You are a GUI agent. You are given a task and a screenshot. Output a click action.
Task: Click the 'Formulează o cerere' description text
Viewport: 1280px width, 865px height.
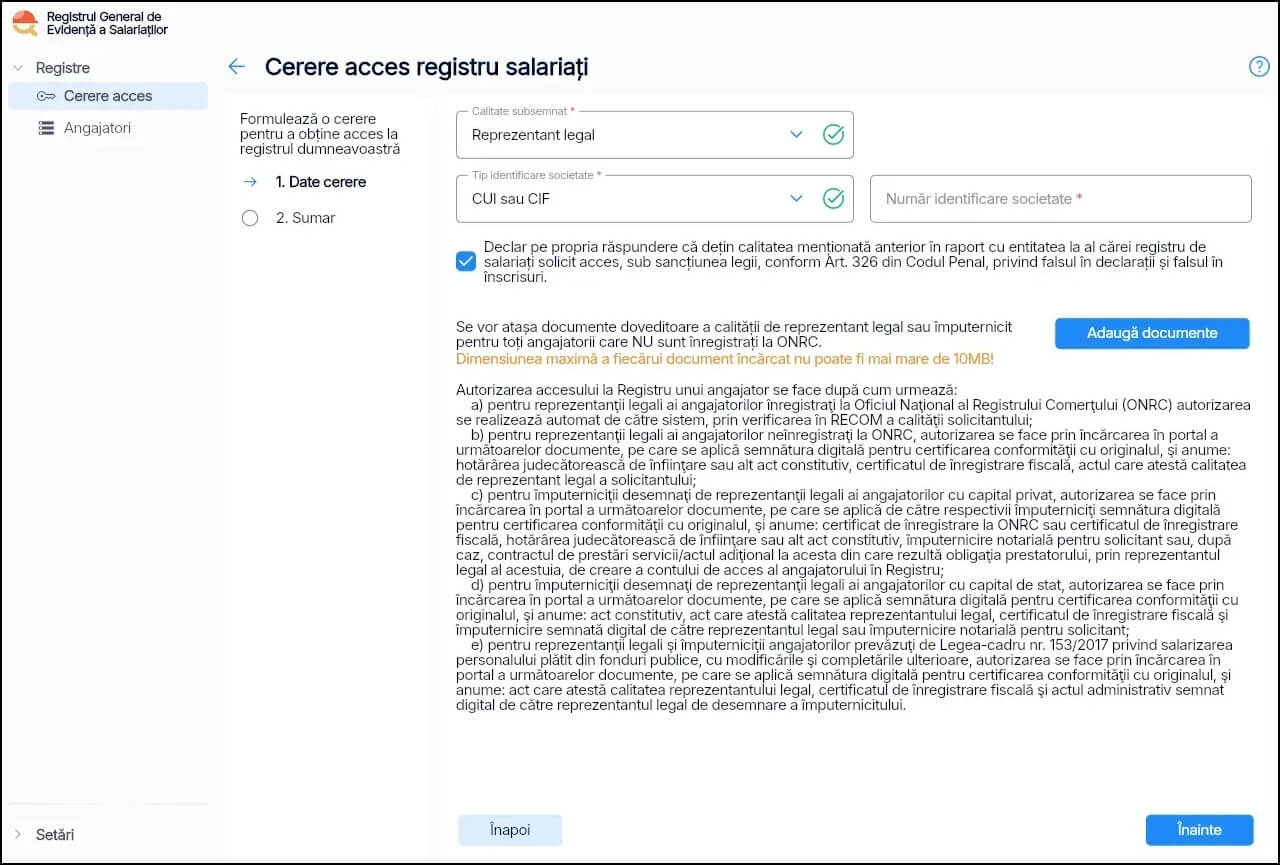320,134
